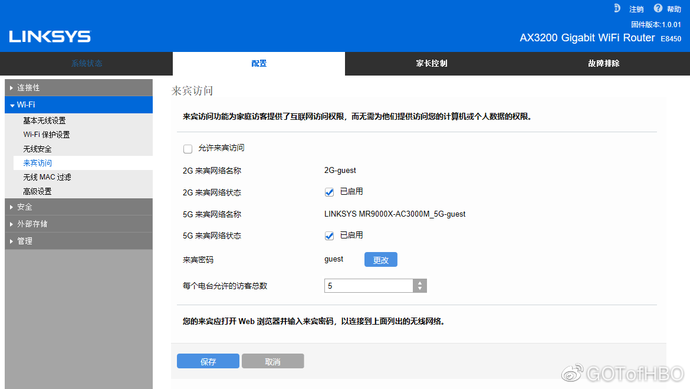Expand the 外部存储 sidebar section
The image size is (690, 389).
point(79,224)
